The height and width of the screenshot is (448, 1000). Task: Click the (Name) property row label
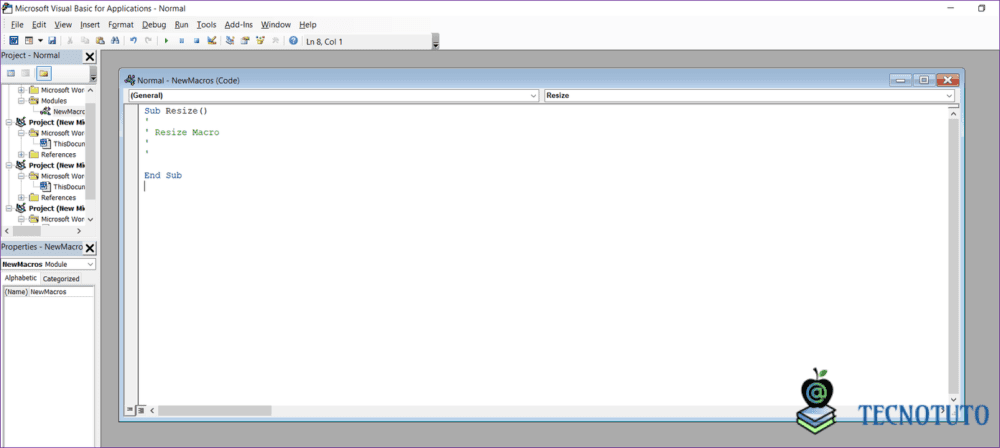(16, 292)
